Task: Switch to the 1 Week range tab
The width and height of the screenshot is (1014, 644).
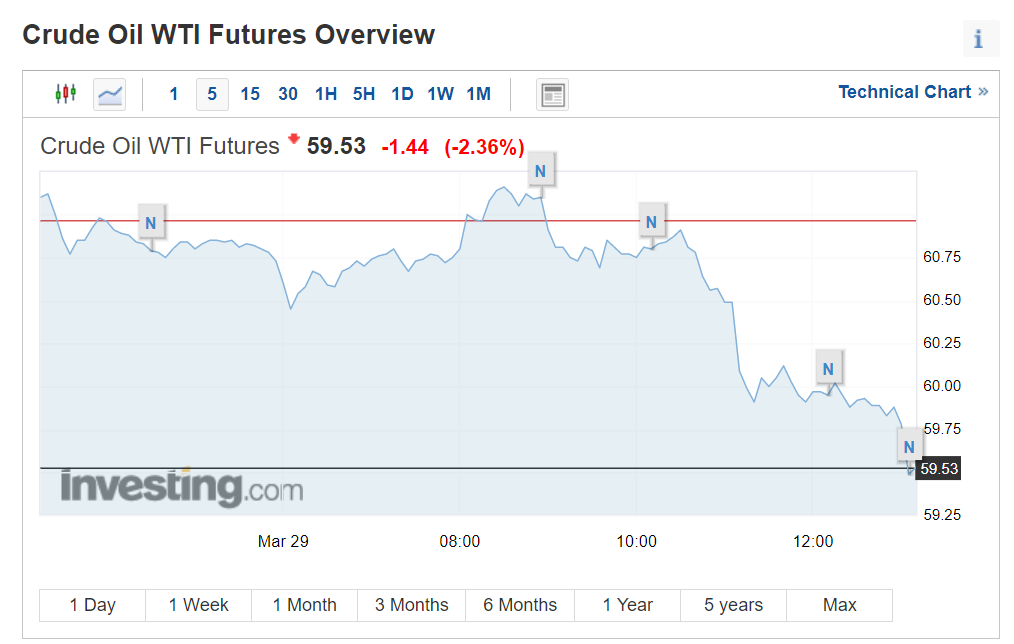Action: (198, 605)
